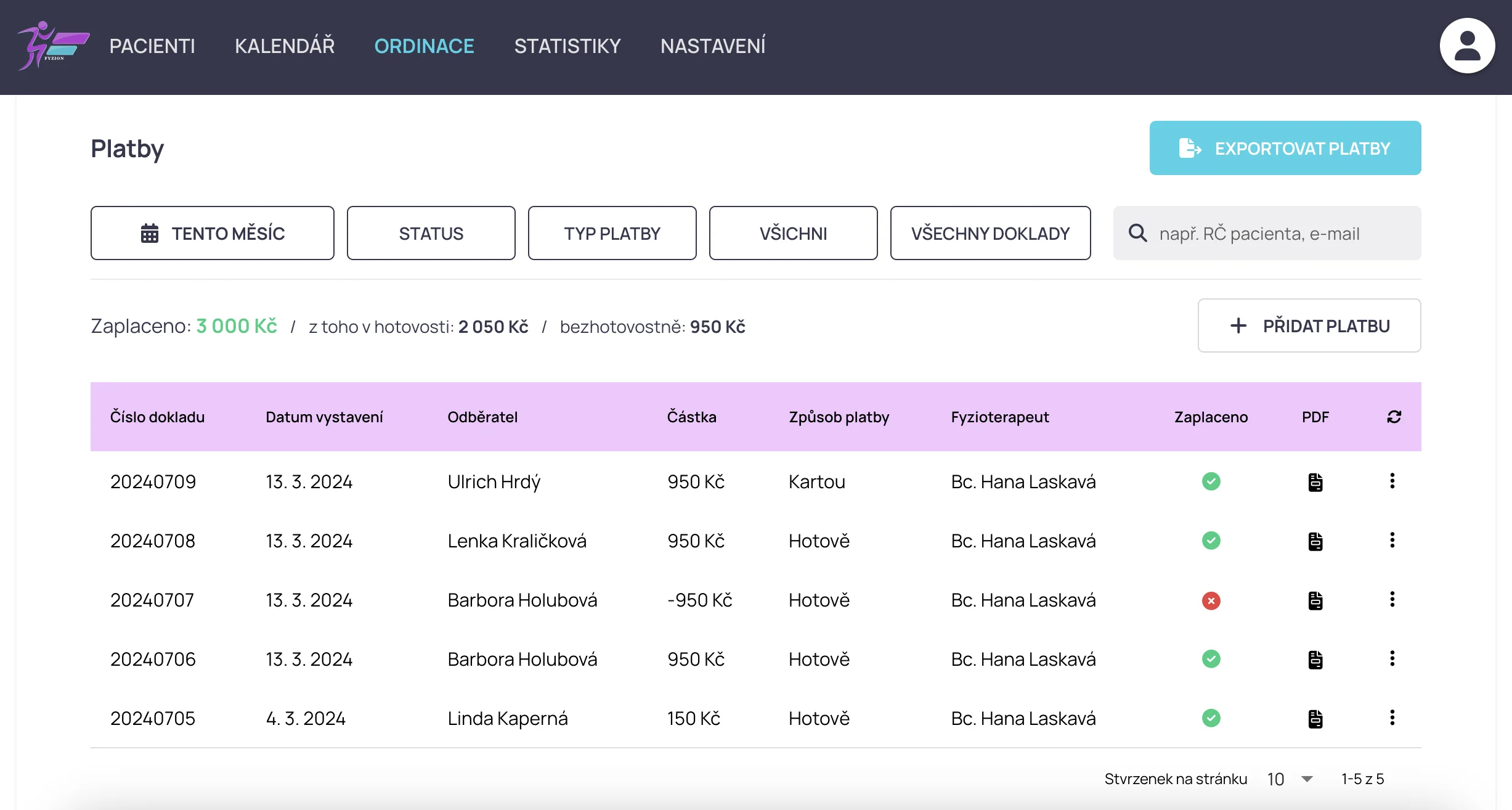
Task: Toggle paid status for Linda Kaperná
Action: click(x=1211, y=718)
